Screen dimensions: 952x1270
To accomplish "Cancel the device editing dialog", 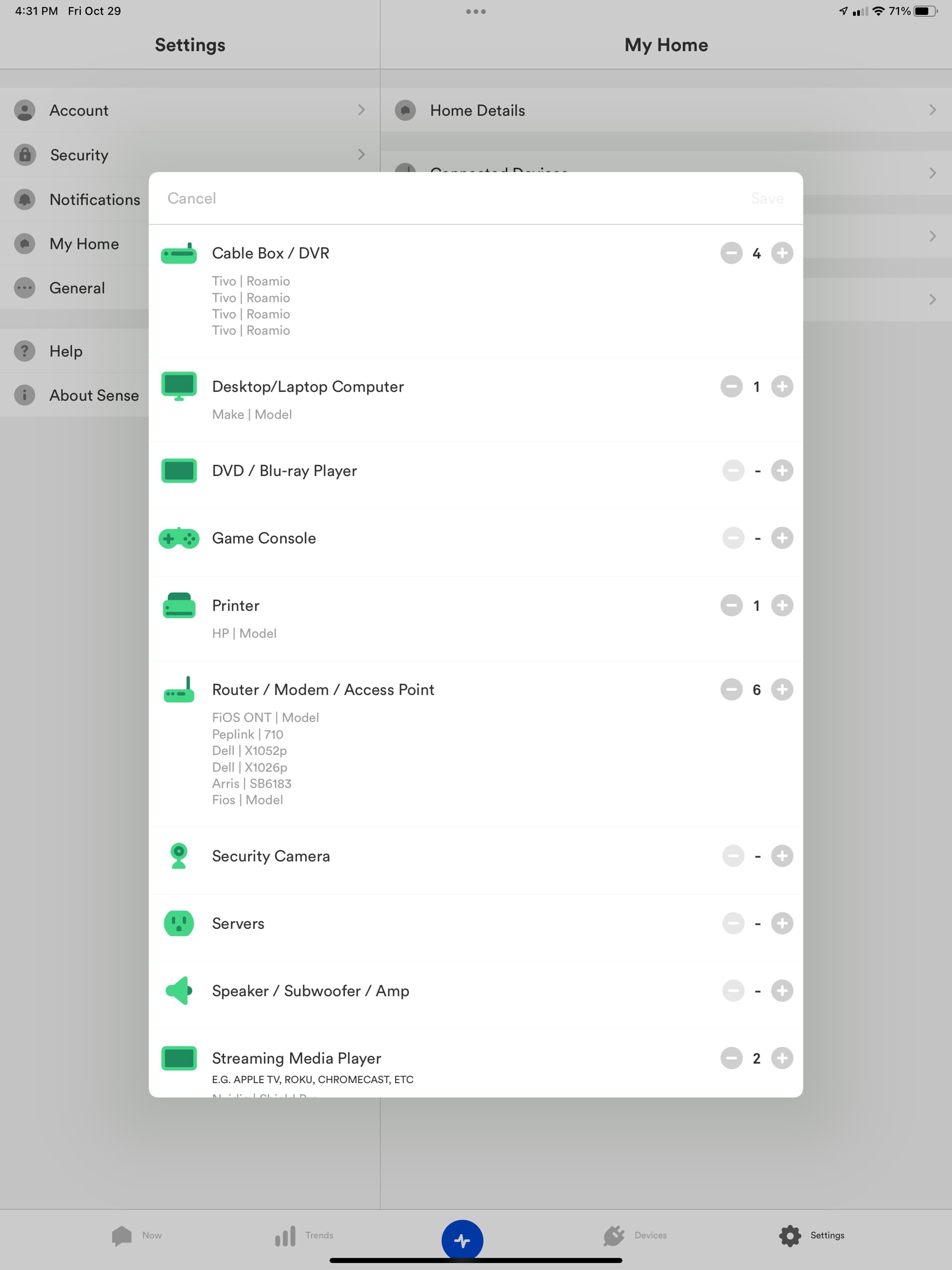I will (x=192, y=199).
